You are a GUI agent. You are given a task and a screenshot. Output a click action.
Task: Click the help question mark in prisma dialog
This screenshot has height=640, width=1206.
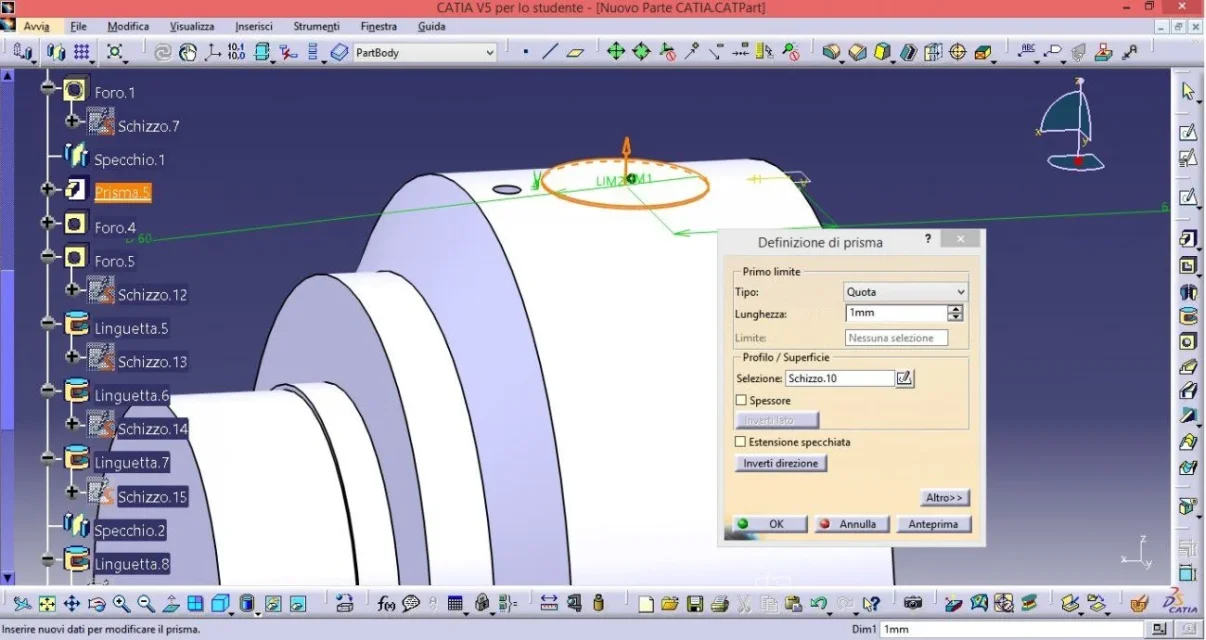[x=928, y=240]
